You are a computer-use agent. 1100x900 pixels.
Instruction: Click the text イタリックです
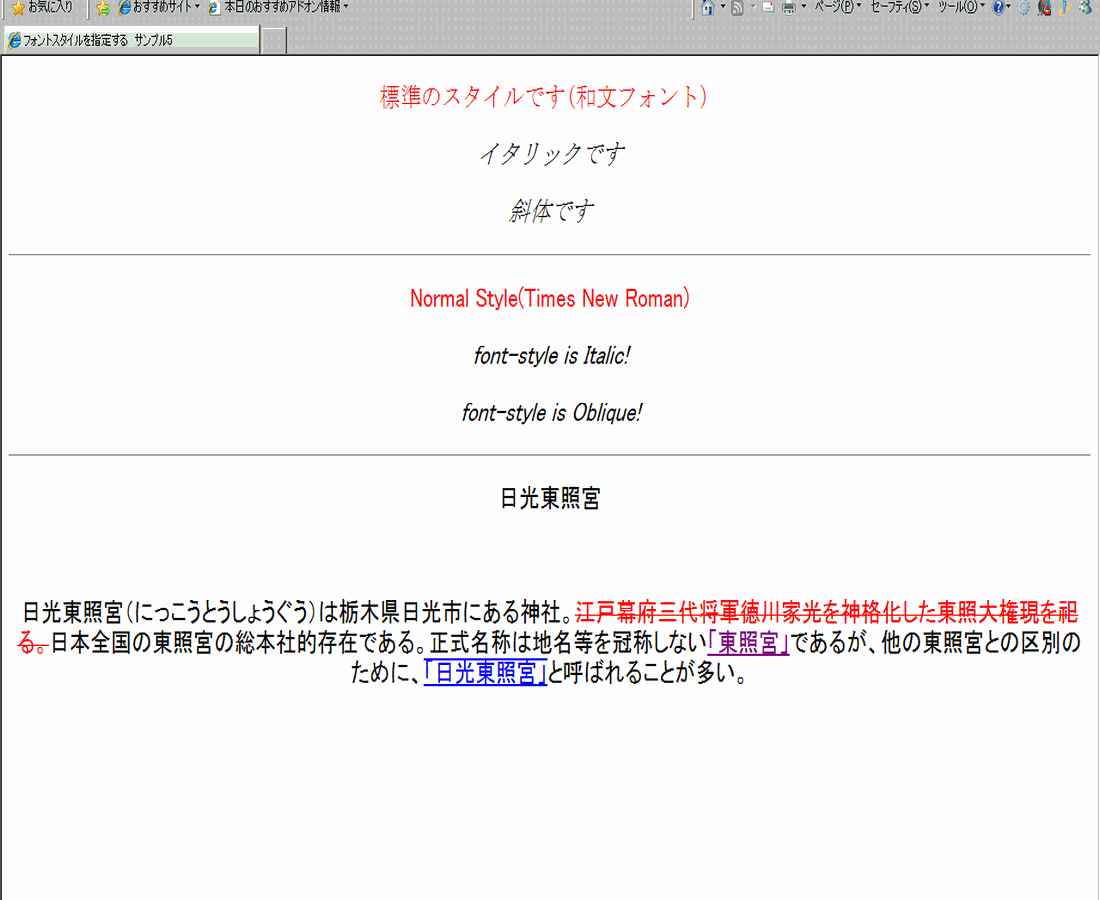click(551, 154)
